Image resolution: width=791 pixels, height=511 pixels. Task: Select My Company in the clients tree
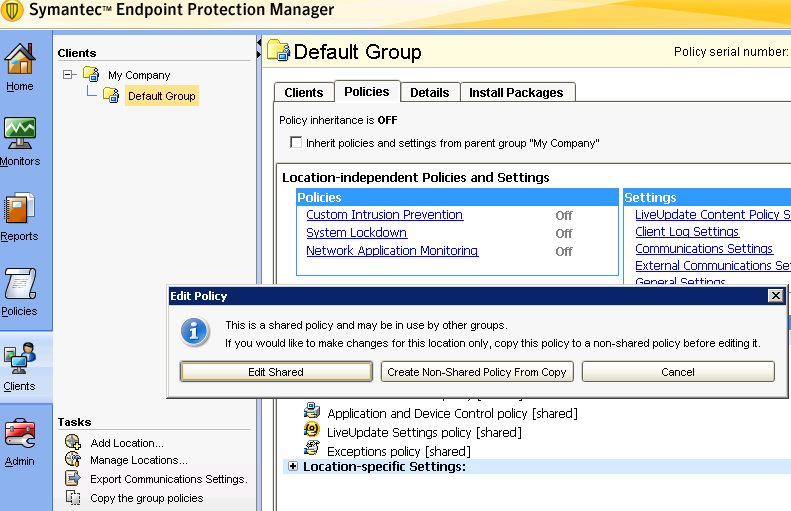point(139,75)
